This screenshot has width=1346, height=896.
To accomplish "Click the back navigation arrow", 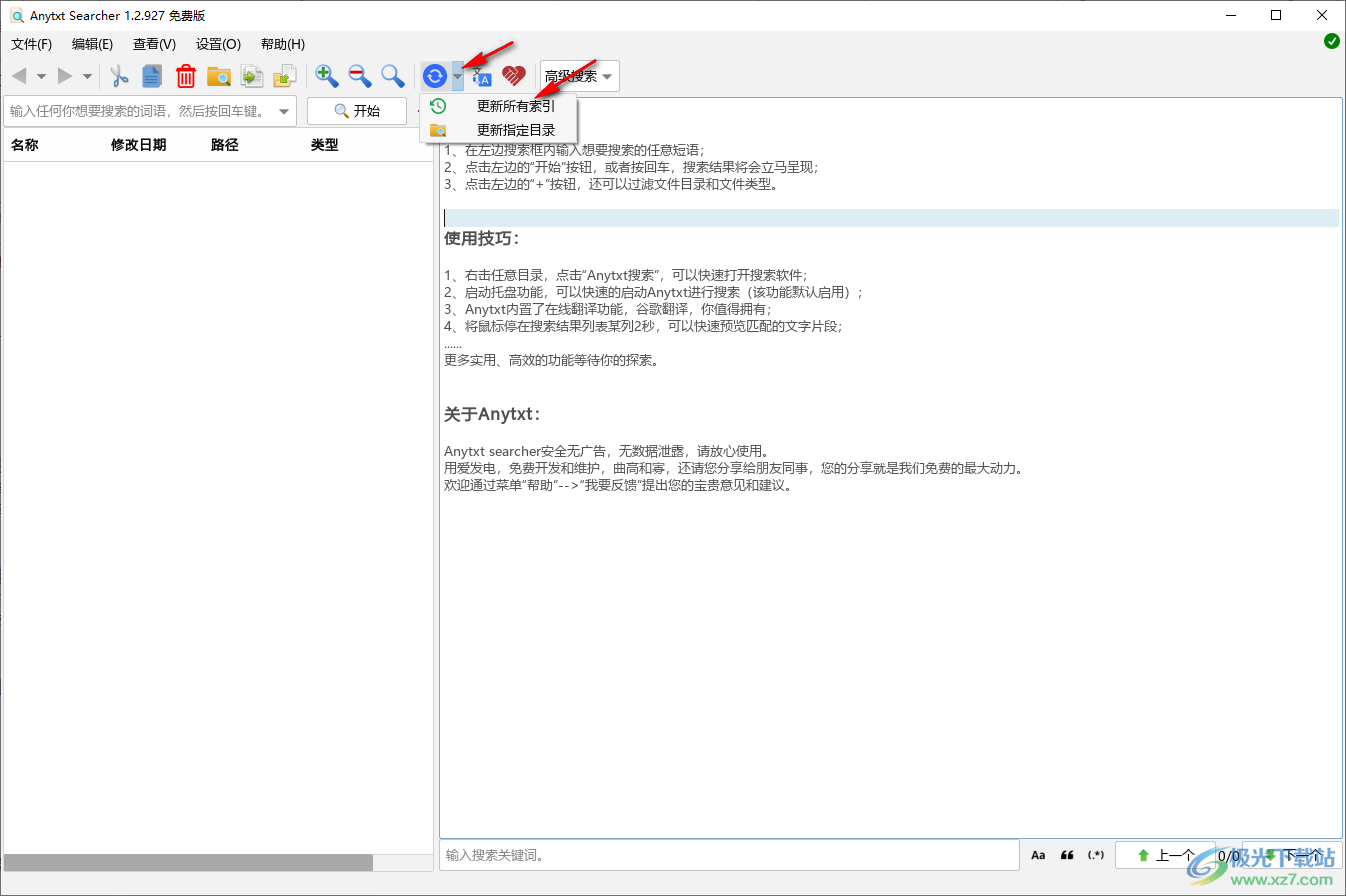I will (x=19, y=76).
